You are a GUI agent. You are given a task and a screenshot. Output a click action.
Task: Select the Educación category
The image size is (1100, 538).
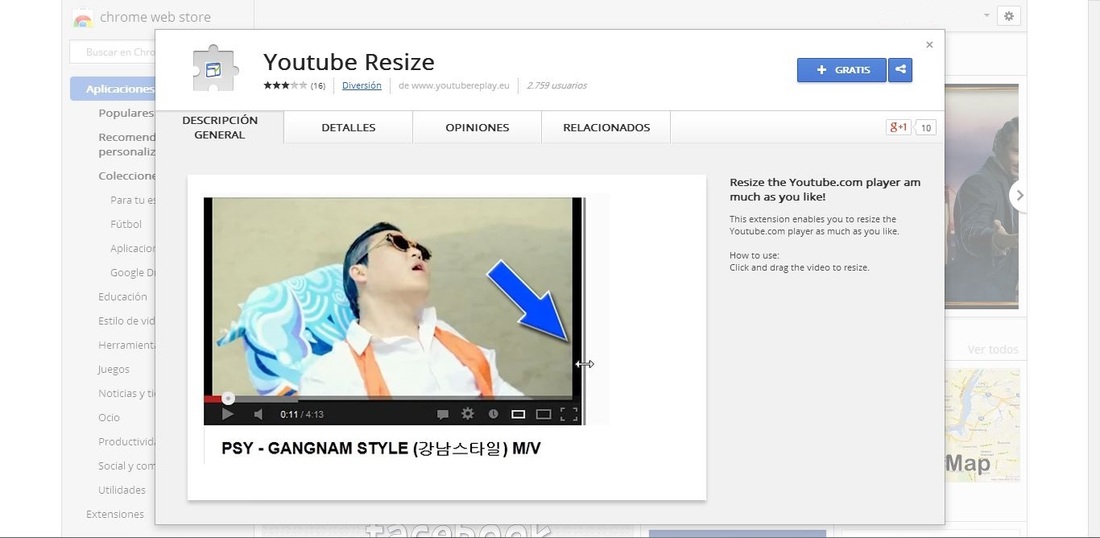click(123, 297)
